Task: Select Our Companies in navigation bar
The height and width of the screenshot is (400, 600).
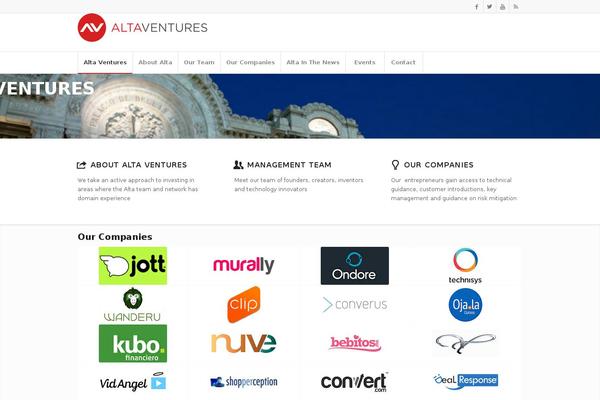Action: point(250,62)
